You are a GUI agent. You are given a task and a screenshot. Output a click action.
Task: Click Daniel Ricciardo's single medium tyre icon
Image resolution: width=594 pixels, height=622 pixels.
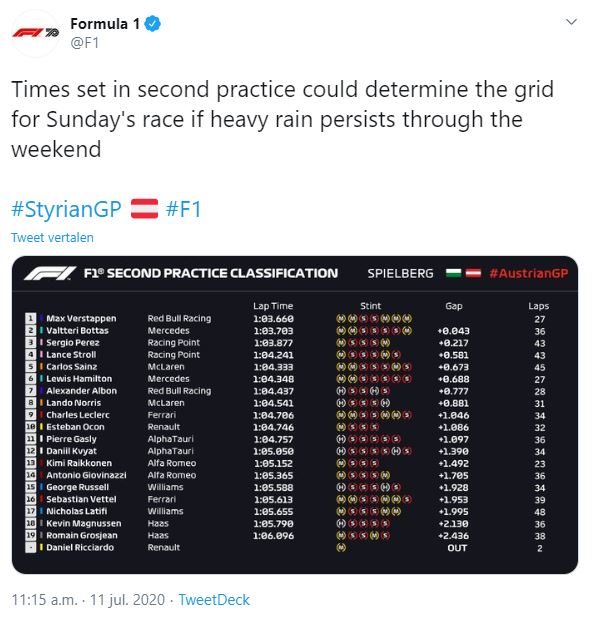[341, 548]
